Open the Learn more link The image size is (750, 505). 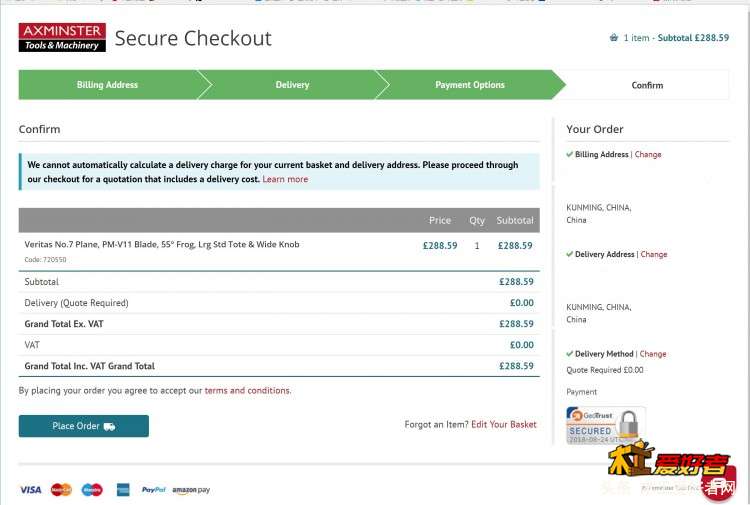(x=285, y=179)
